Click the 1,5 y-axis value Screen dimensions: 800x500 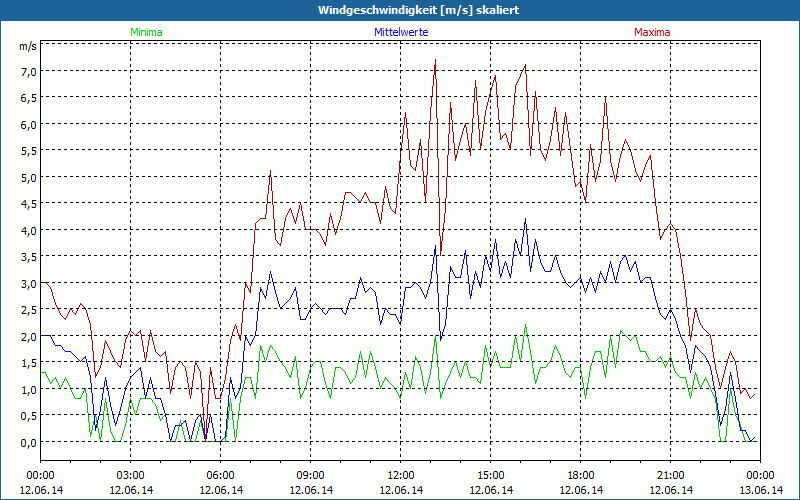[29, 364]
